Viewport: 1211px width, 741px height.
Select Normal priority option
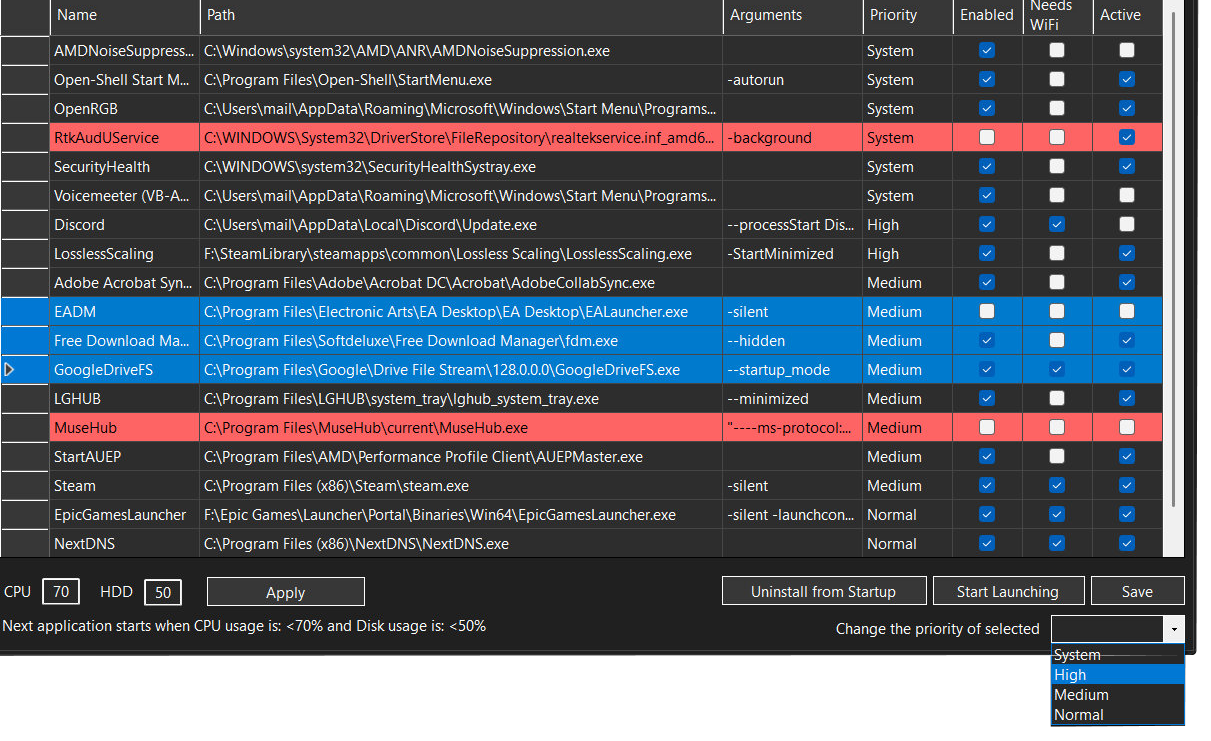click(1117, 715)
